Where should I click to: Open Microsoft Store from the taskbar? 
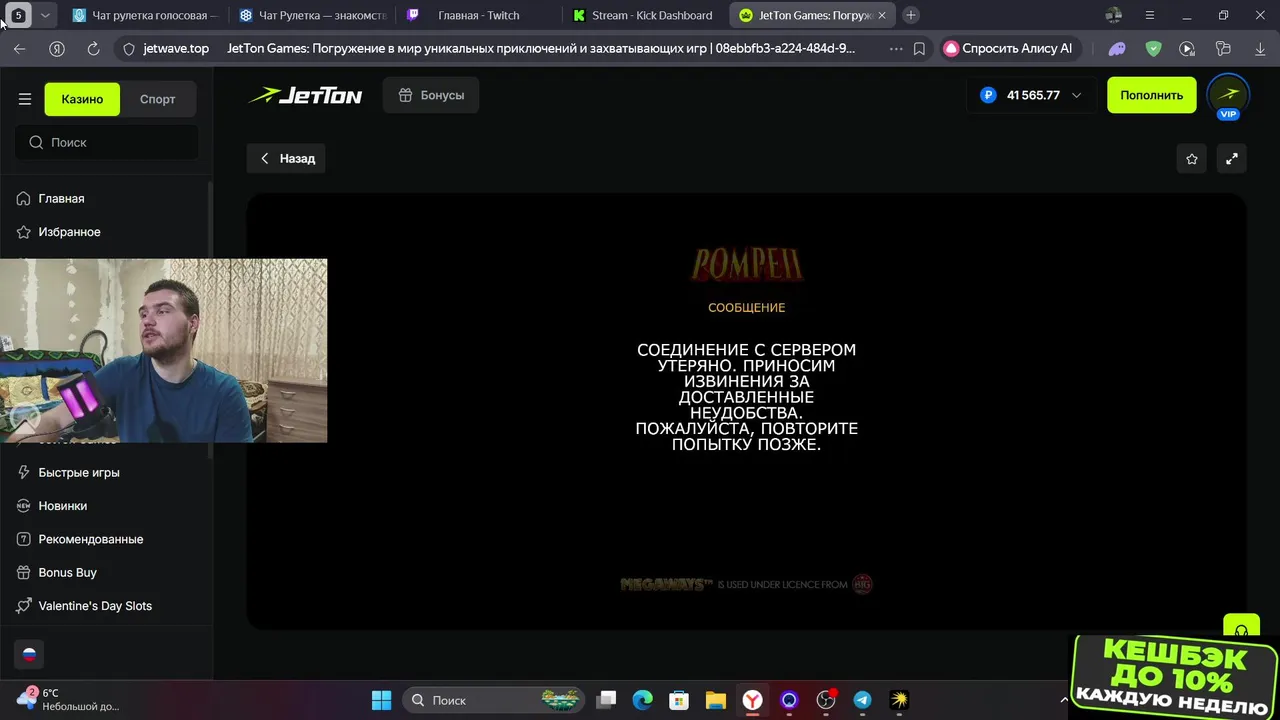679,700
